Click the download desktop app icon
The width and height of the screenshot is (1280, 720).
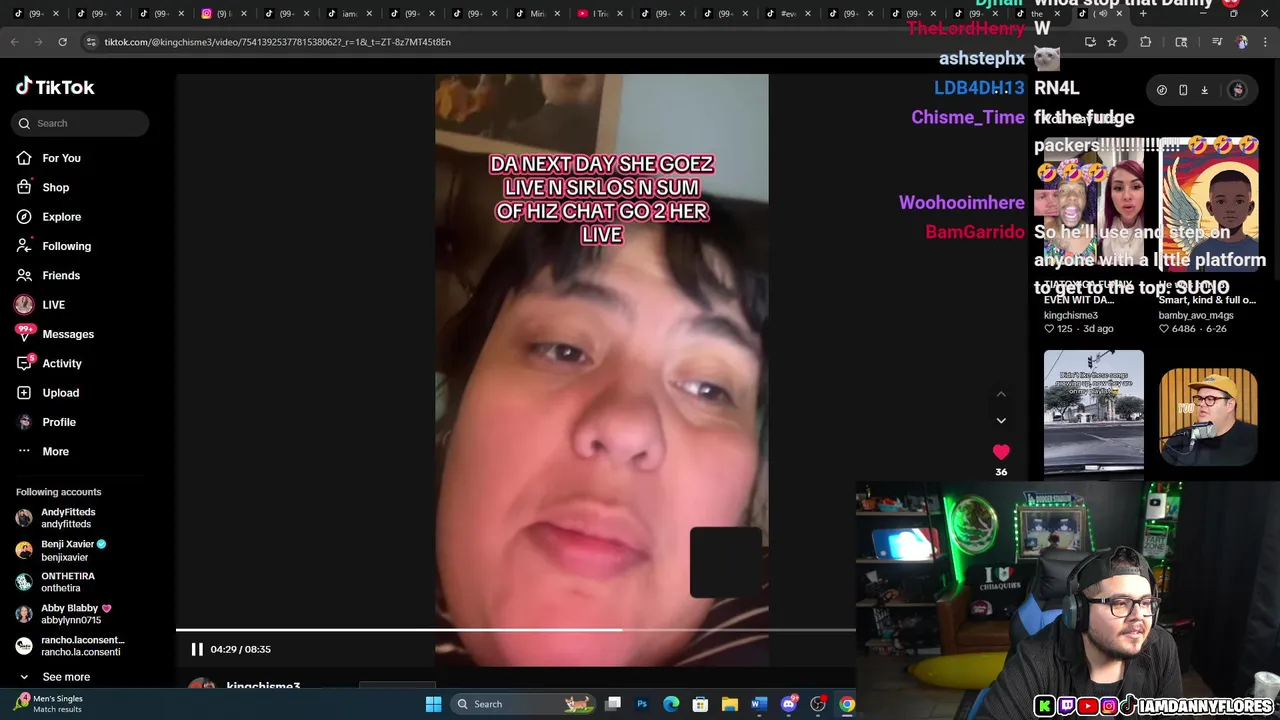pos(1204,90)
